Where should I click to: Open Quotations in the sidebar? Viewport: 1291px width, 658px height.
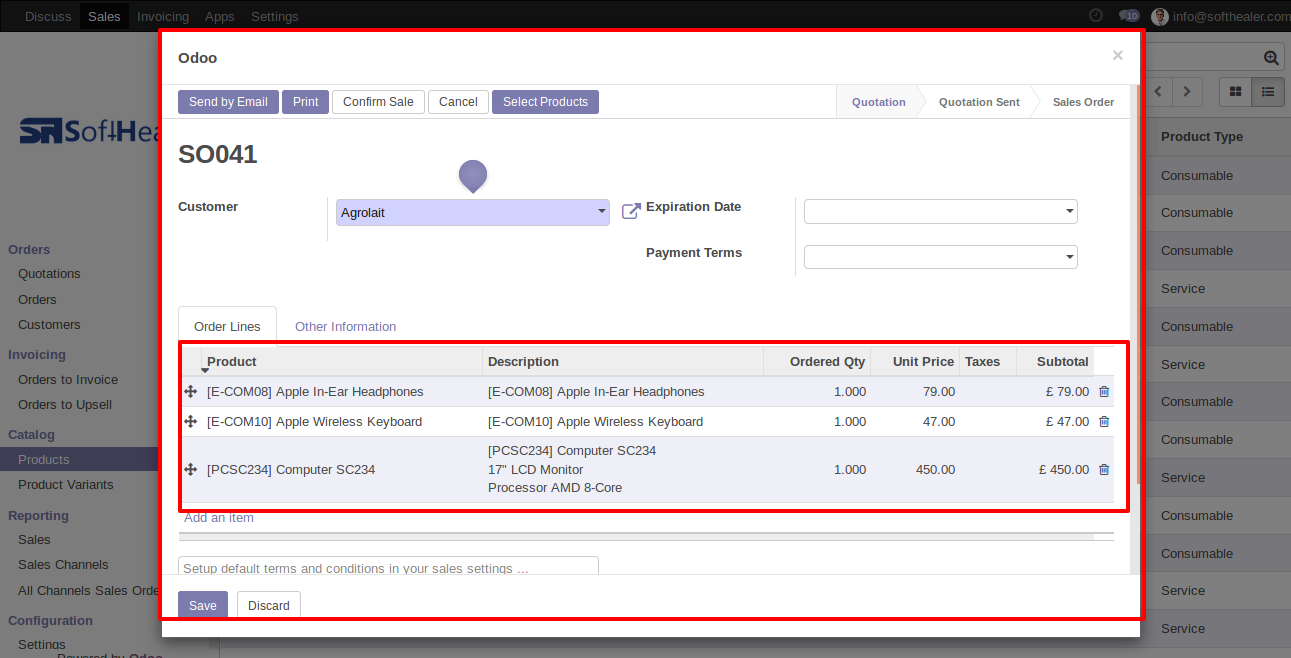point(49,274)
